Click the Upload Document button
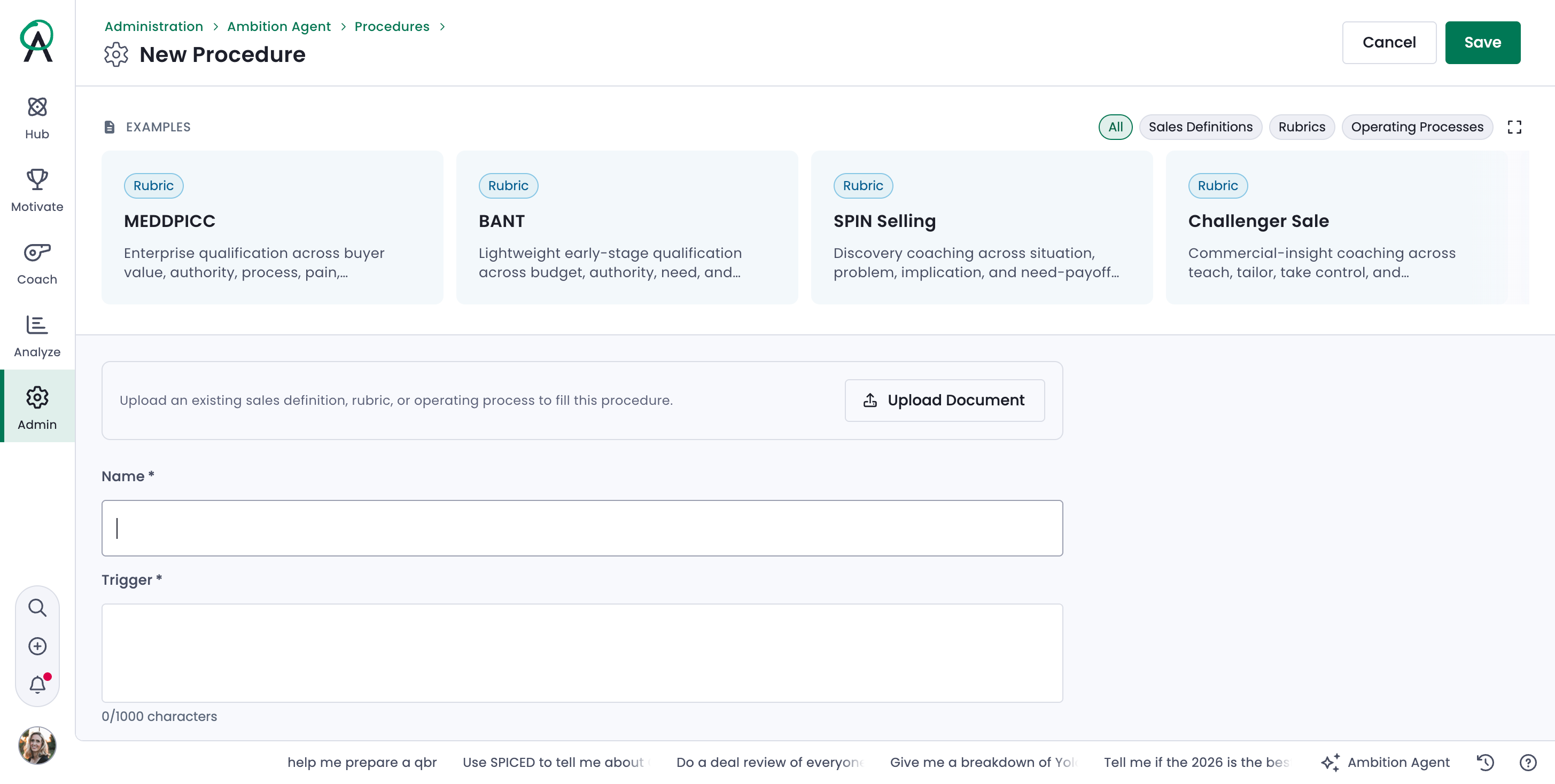This screenshot has width=1555, height=784. click(x=944, y=400)
